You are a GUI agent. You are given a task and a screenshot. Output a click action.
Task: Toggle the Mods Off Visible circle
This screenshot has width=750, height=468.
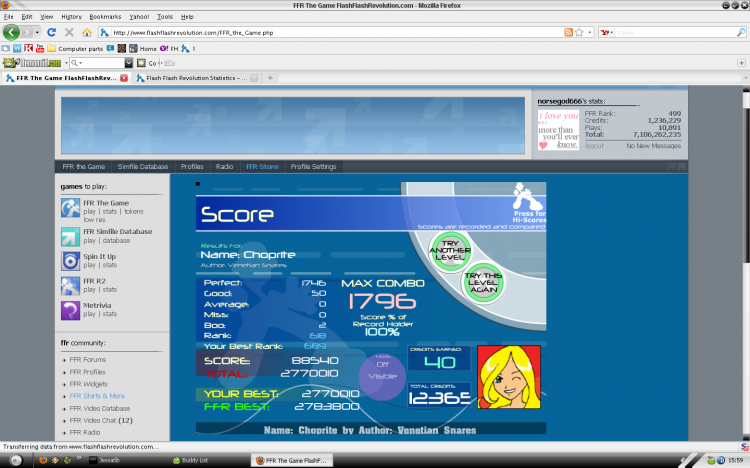click(x=382, y=376)
